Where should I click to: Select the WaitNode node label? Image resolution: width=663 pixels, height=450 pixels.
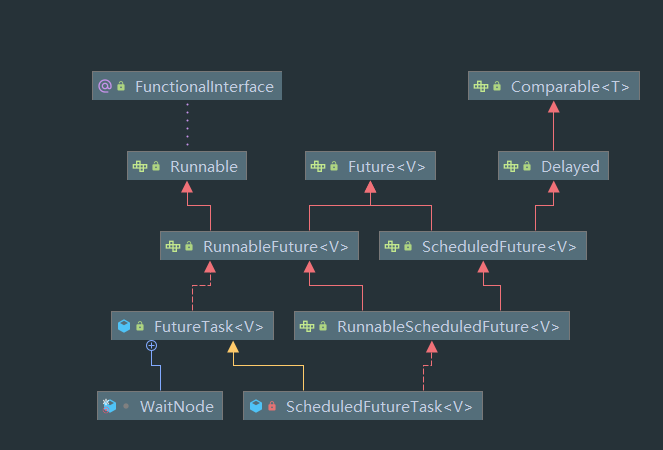(x=174, y=406)
